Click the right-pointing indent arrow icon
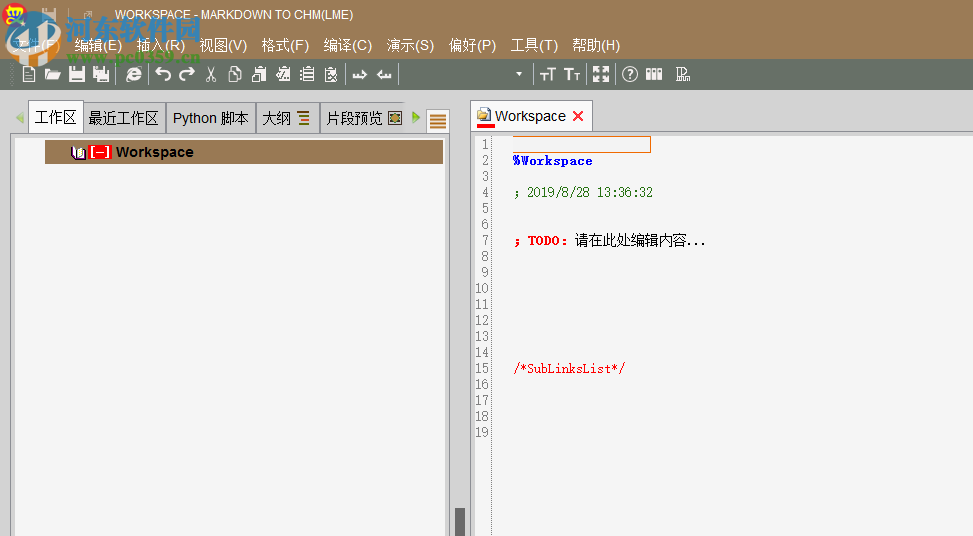973x536 pixels. tap(360, 75)
